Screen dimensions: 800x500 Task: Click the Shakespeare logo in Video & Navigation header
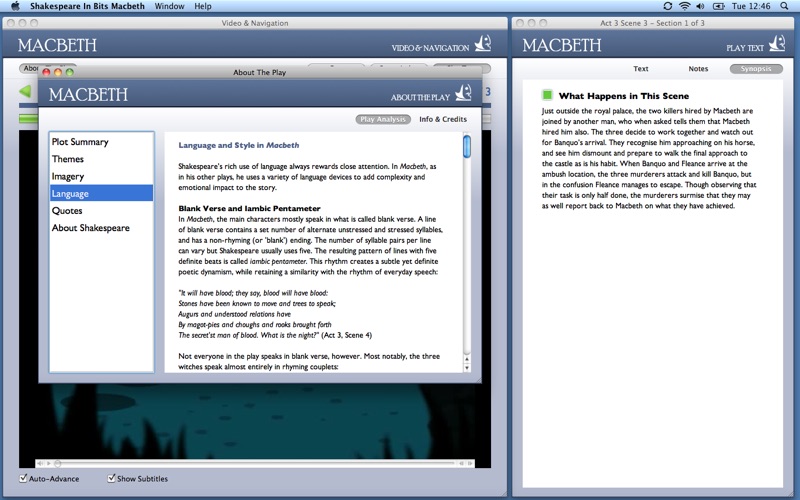click(x=483, y=43)
